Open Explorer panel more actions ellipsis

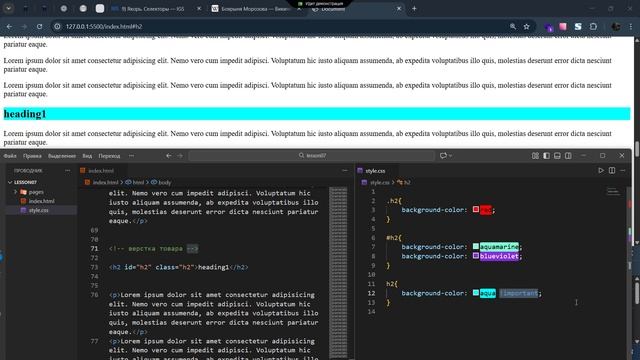[x=67, y=171]
